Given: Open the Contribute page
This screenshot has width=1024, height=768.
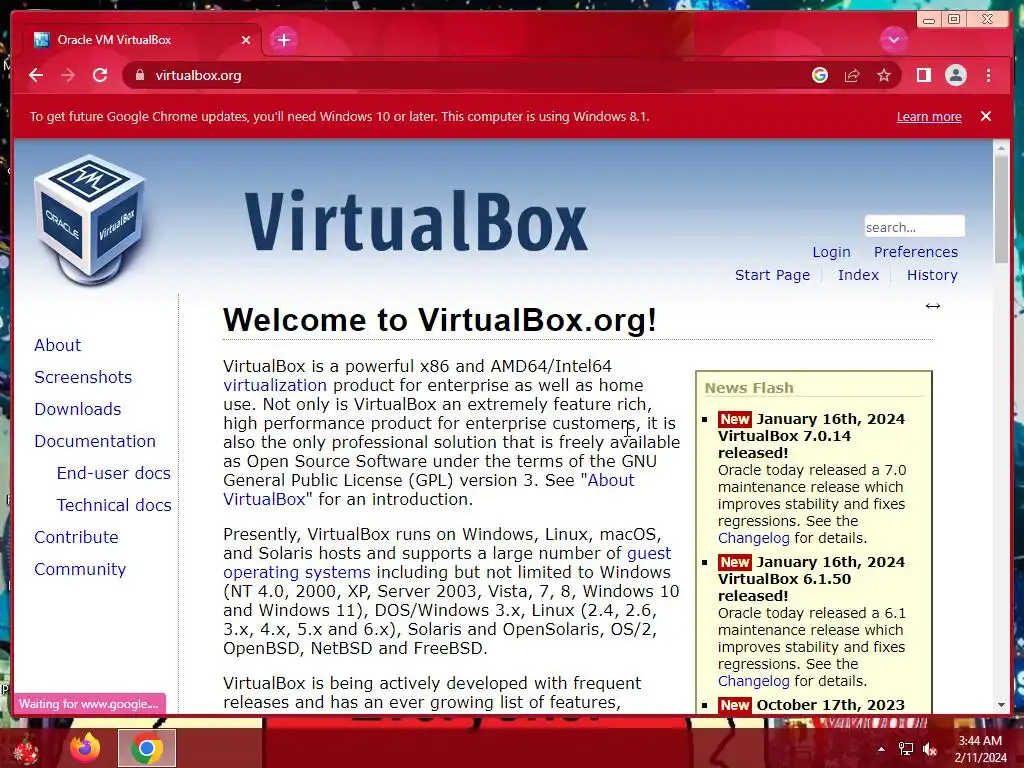Looking at the screenshot, I should tap(76, 537).
